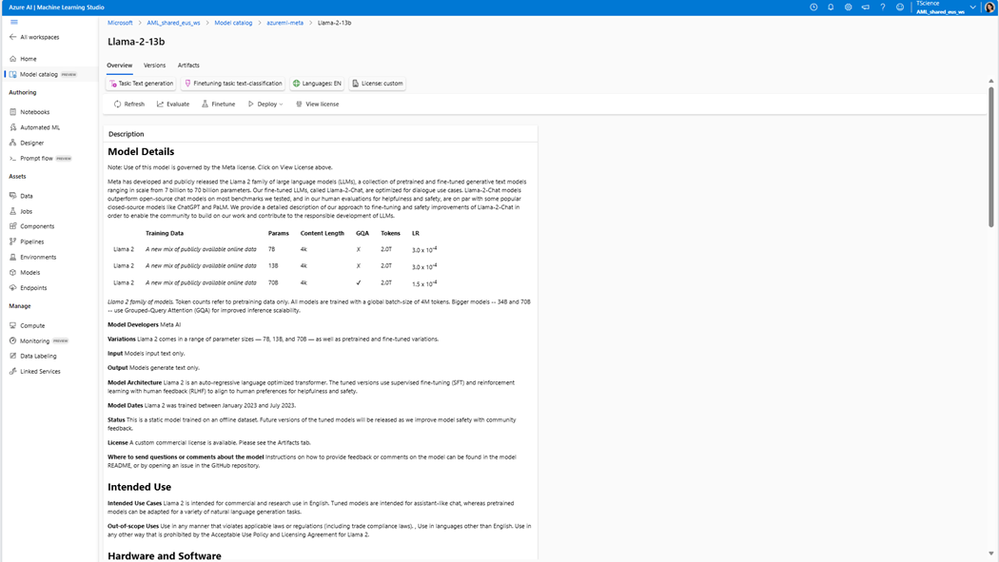Open Home in the sidebar
This screenshot has width=999, height=562.
[23, 59]
